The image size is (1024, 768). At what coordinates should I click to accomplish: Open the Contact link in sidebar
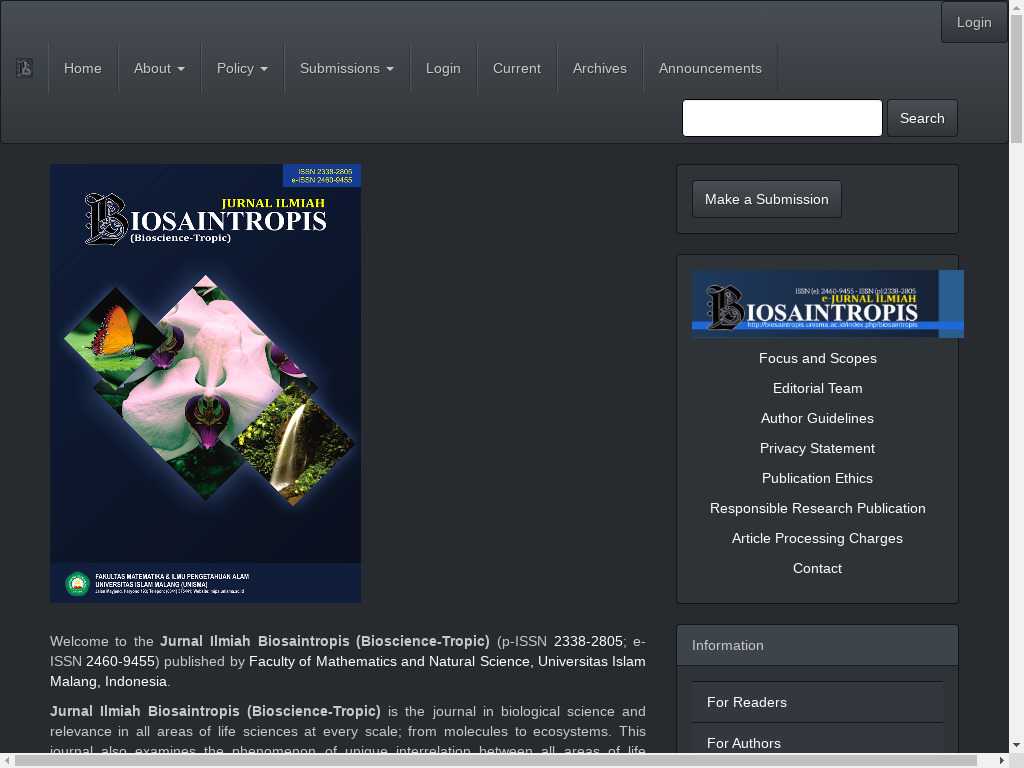(x=818, y=568)
